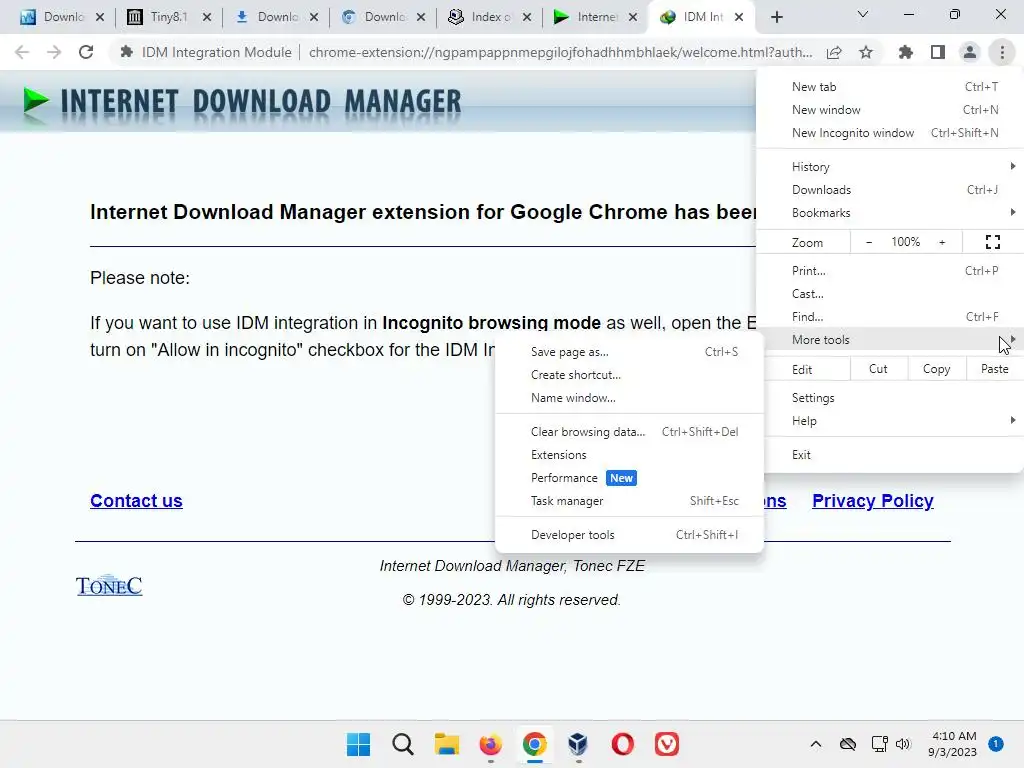Select Name window...
The image size is (1024, 768).
630,397
